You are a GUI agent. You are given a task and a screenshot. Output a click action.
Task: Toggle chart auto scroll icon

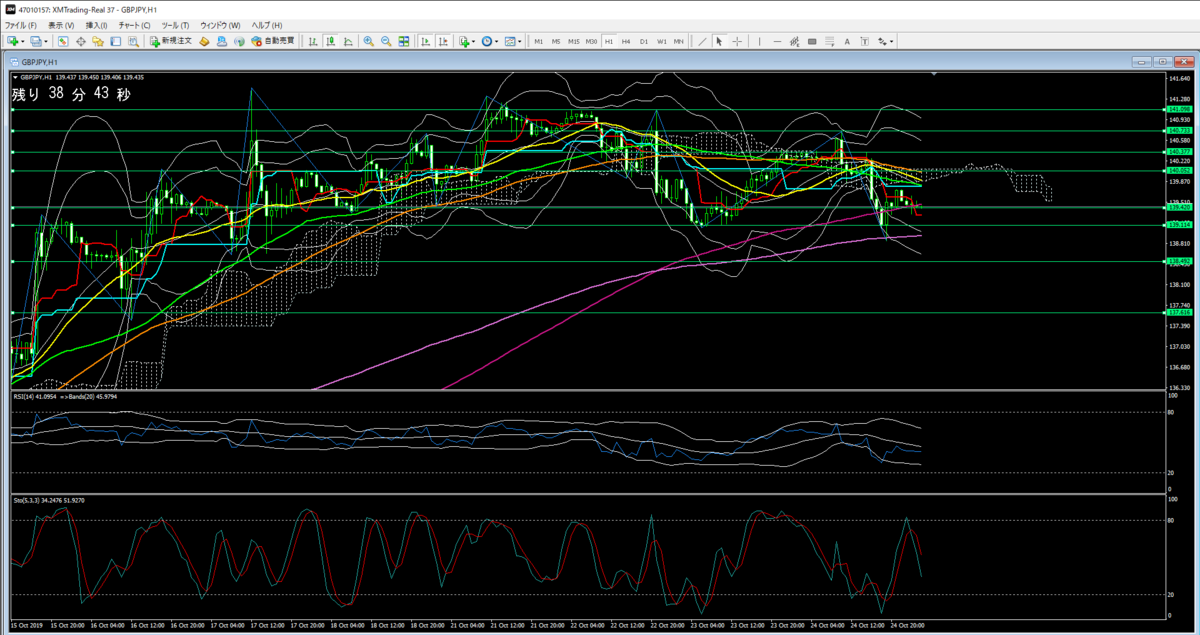[x=425, y=41]
